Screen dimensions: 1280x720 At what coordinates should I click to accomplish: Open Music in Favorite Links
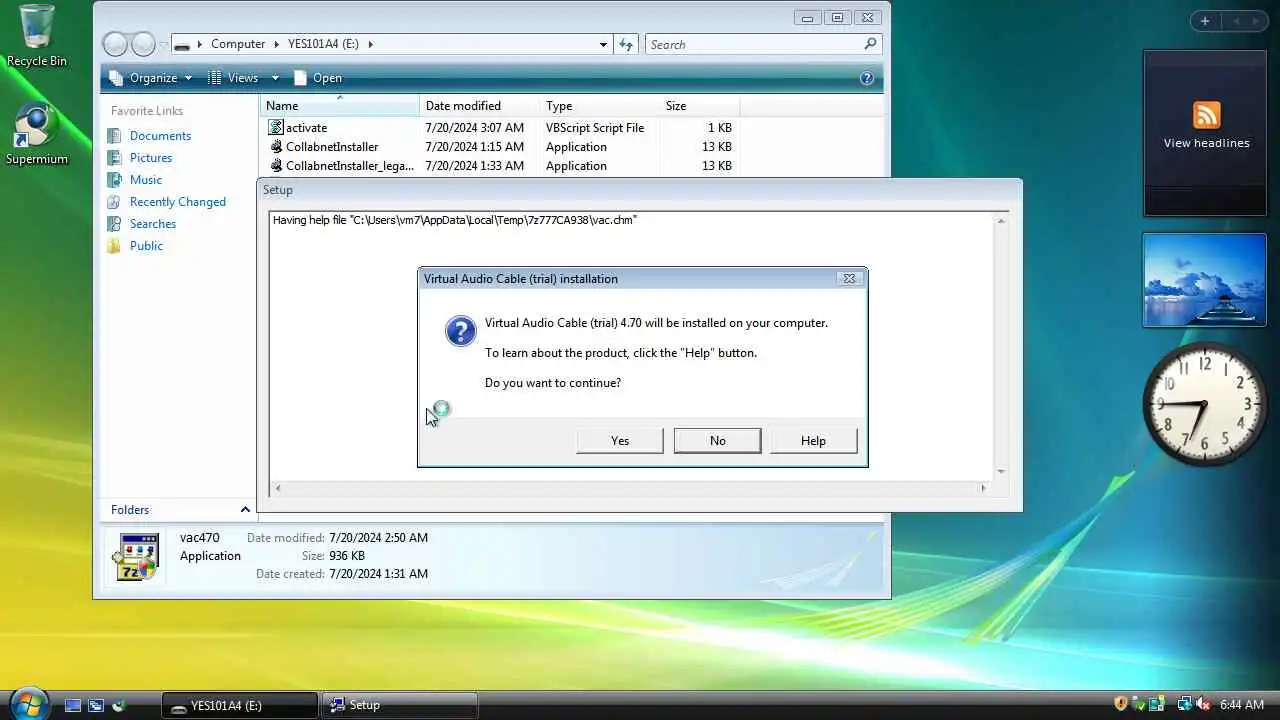tap(146, 180)
